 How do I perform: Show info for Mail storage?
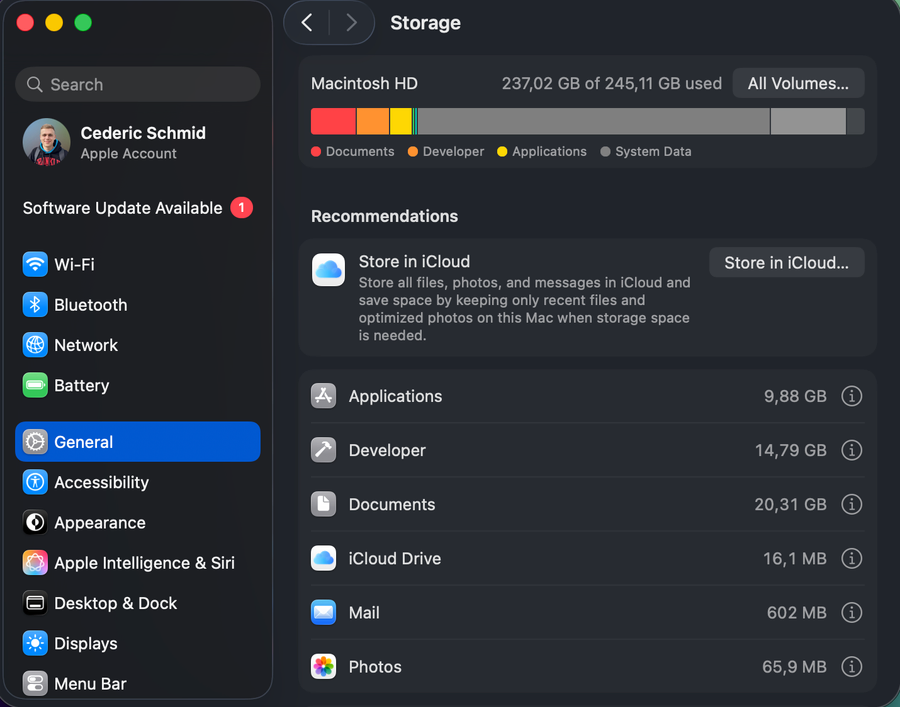(852, 612)
